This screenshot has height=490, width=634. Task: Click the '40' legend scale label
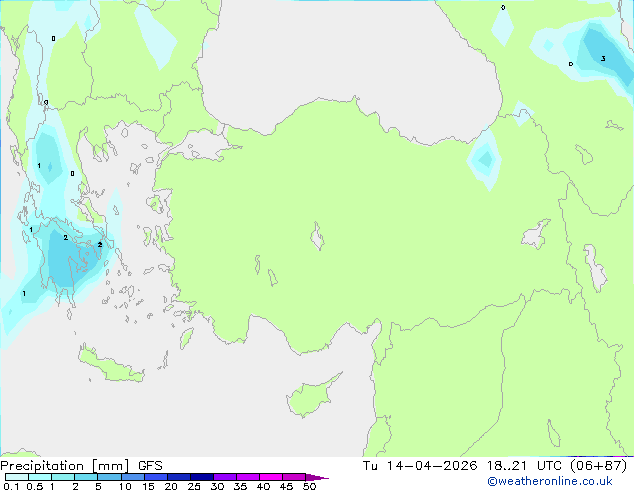coord(263,486)
